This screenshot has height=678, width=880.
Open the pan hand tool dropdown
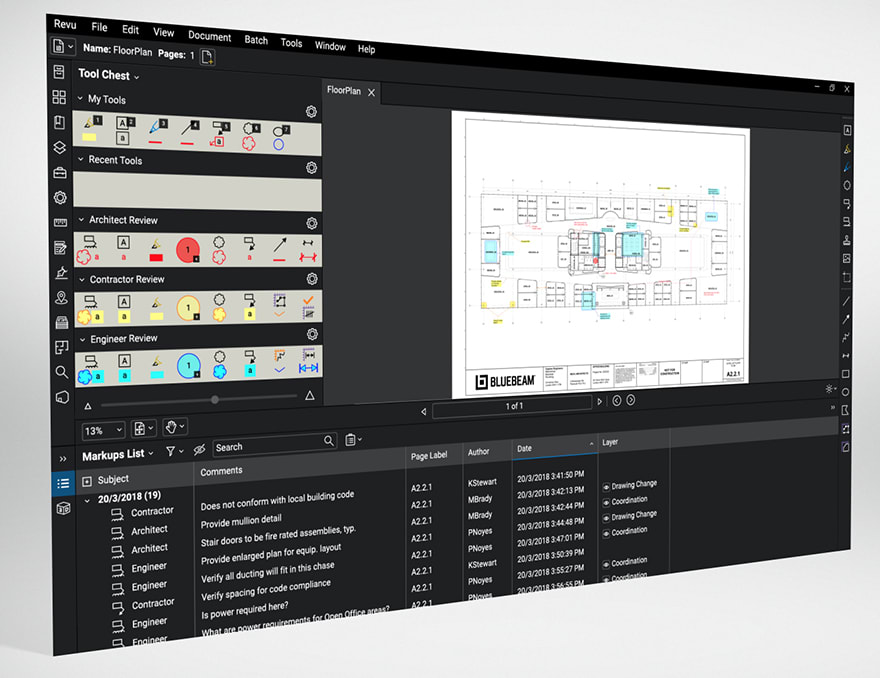click(x=174, y=427)
